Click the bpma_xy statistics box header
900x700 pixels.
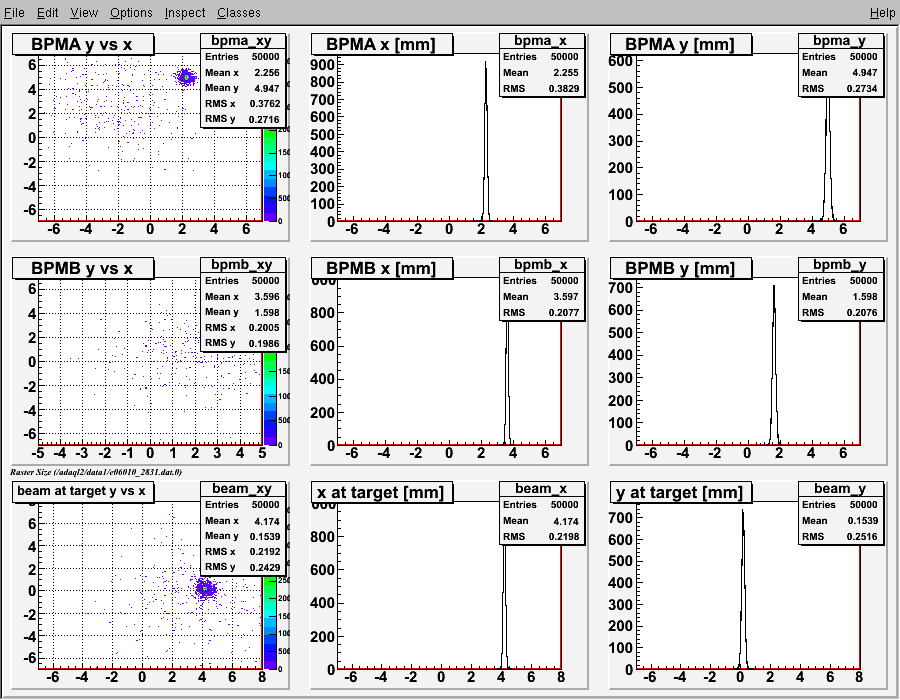tap(242, 41)
